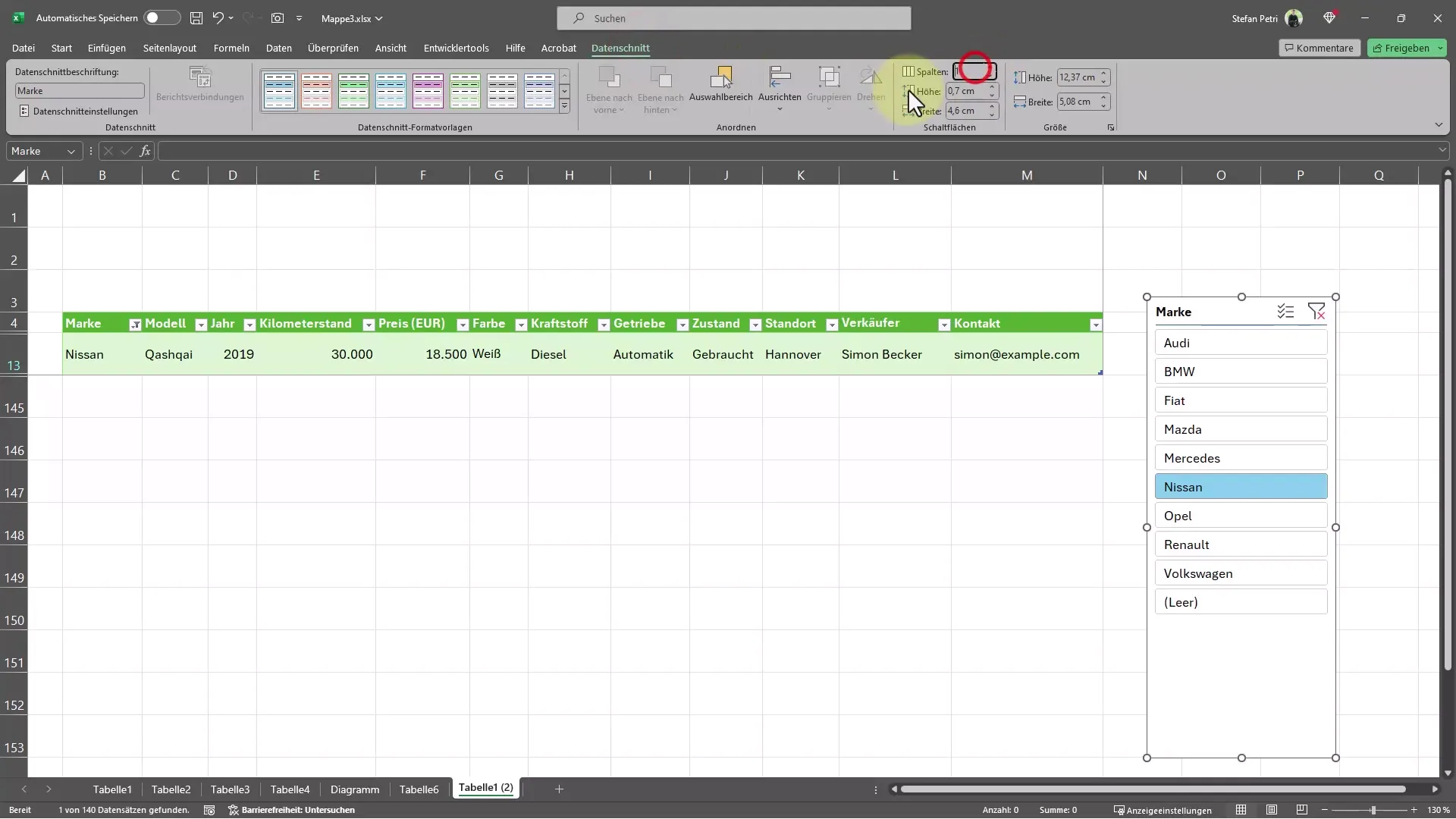Select the orange-red slicer style thumbnail
This screenshot has width=1456, height=819.
(317, 91)
